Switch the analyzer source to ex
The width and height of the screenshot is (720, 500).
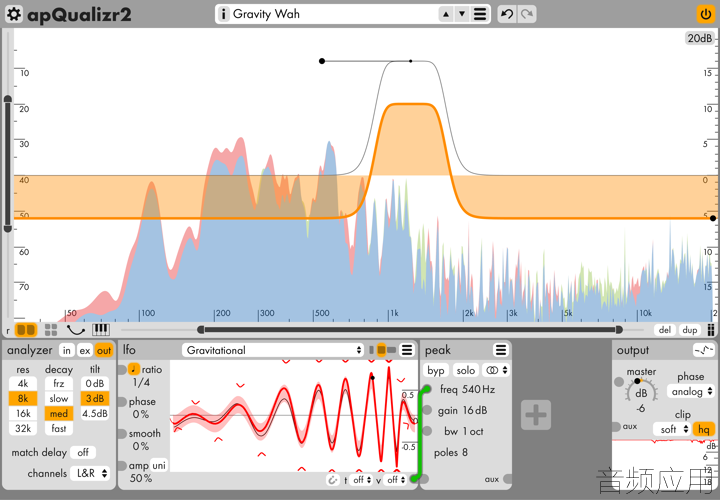[85, 351]
